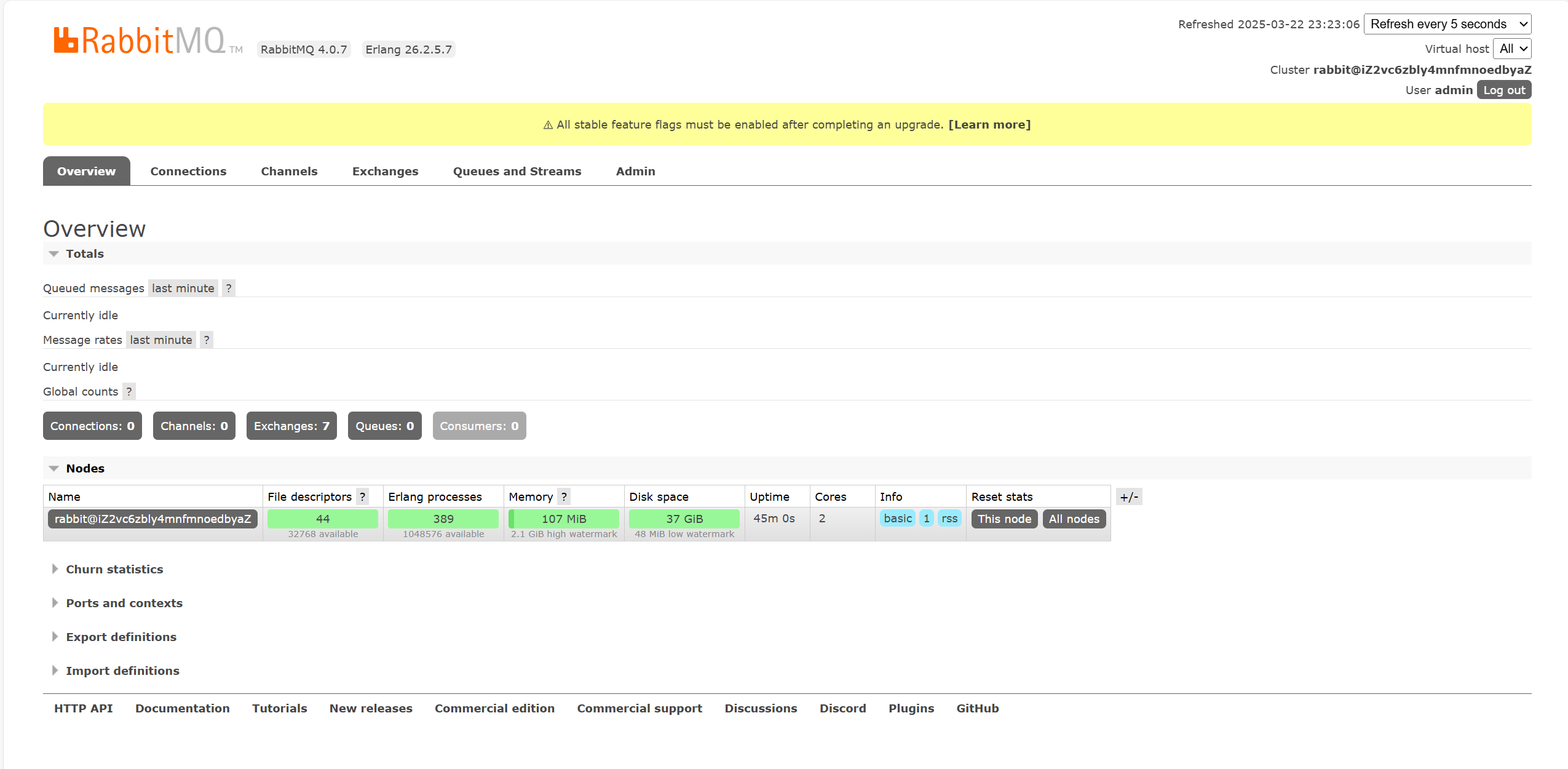Screen dimensions: 1568x769
Task: Open the refresh interval dropdown
Action: click(x=1447, y=24)
